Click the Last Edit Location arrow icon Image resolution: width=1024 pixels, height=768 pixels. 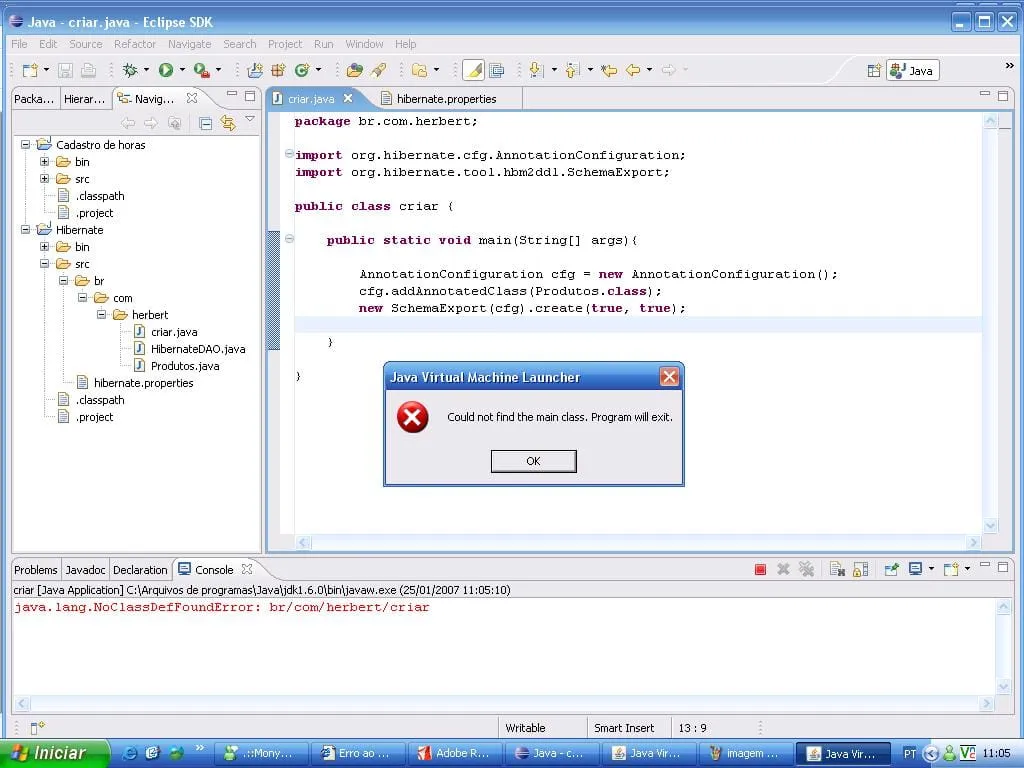(608, 70)
